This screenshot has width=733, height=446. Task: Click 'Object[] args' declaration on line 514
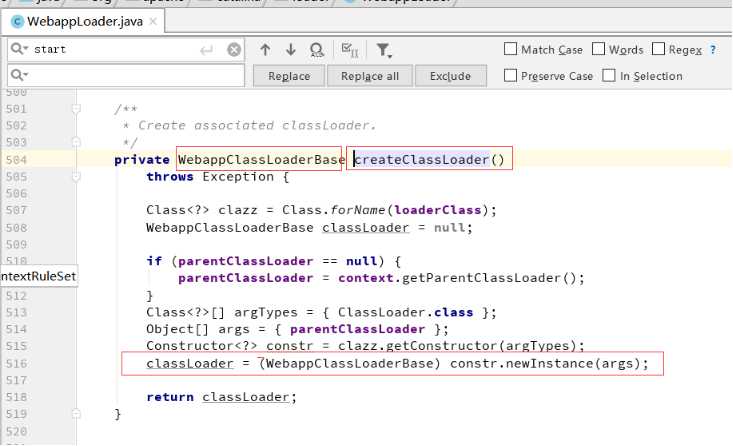click(198, 329)
